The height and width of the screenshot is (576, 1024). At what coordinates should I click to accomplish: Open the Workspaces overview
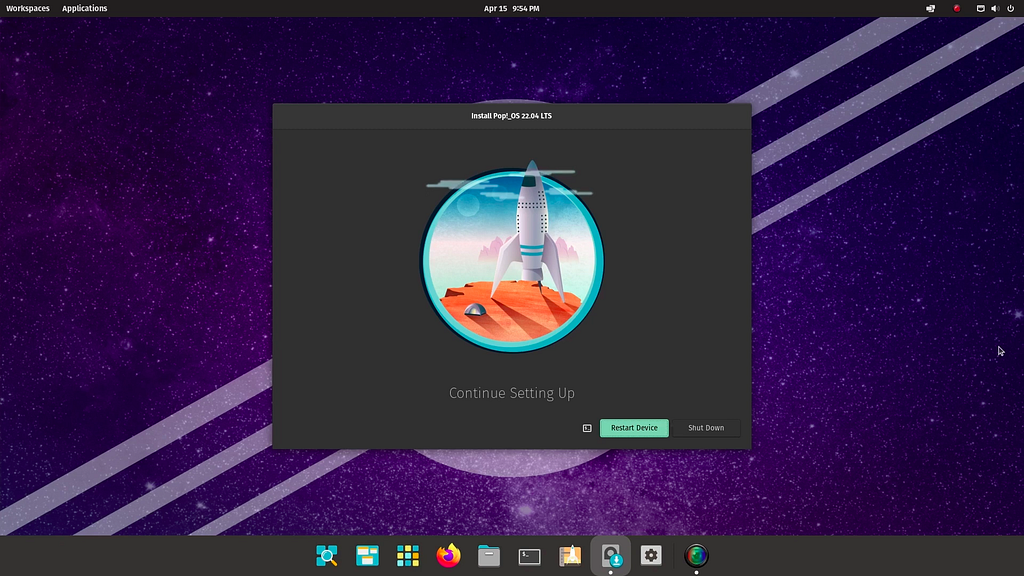click(x=27, y=8)
